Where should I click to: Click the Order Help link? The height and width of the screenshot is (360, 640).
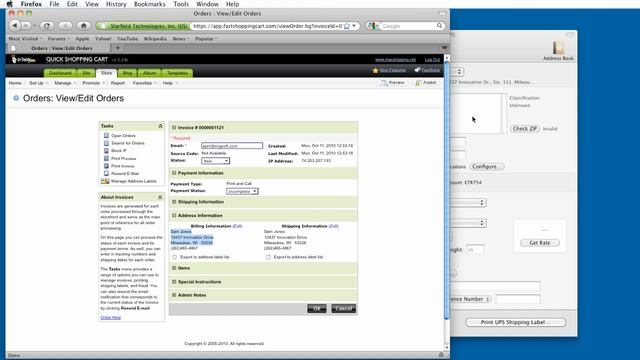pyautogui.click(x=111, y=318)
